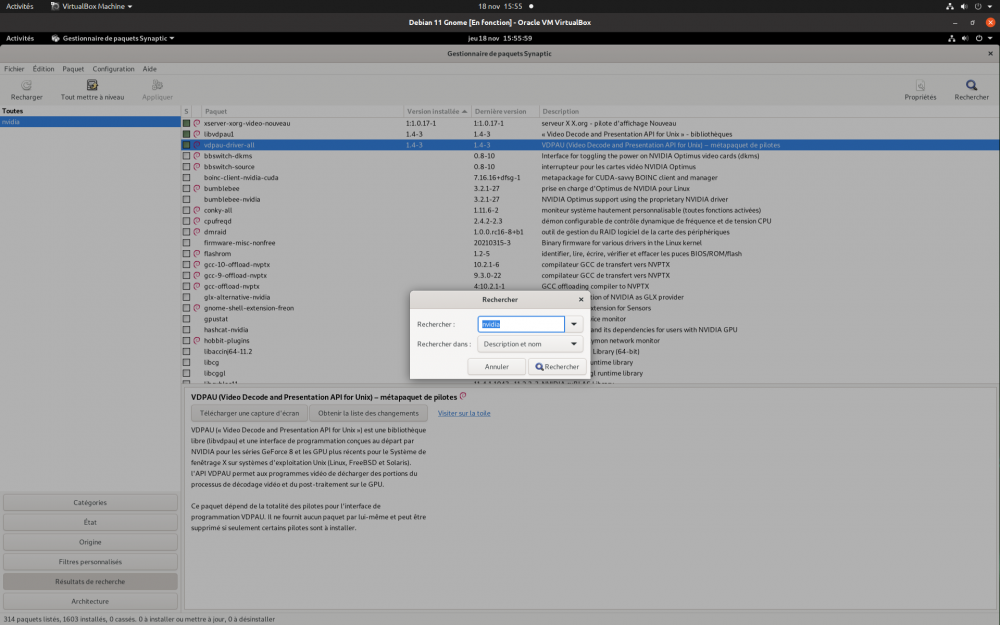Follow Visiter sur la toile link

click(x=464, y=413)
